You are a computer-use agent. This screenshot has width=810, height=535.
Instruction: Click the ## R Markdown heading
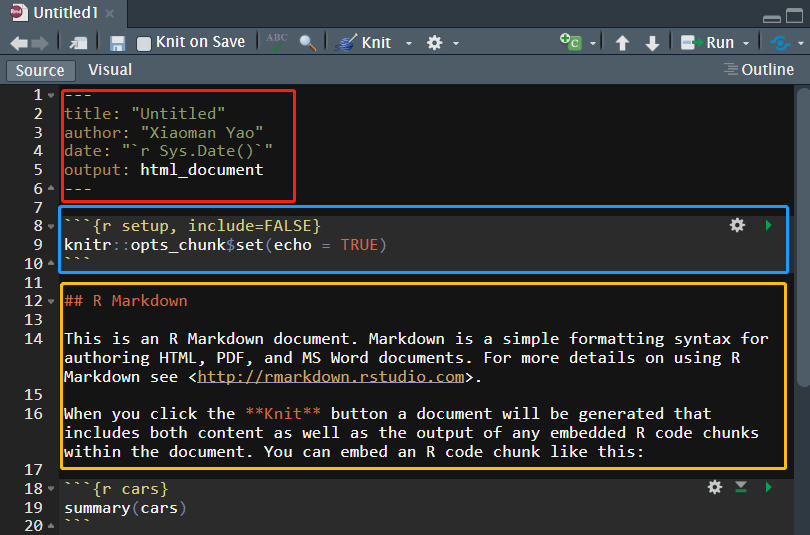coord(126,301)
